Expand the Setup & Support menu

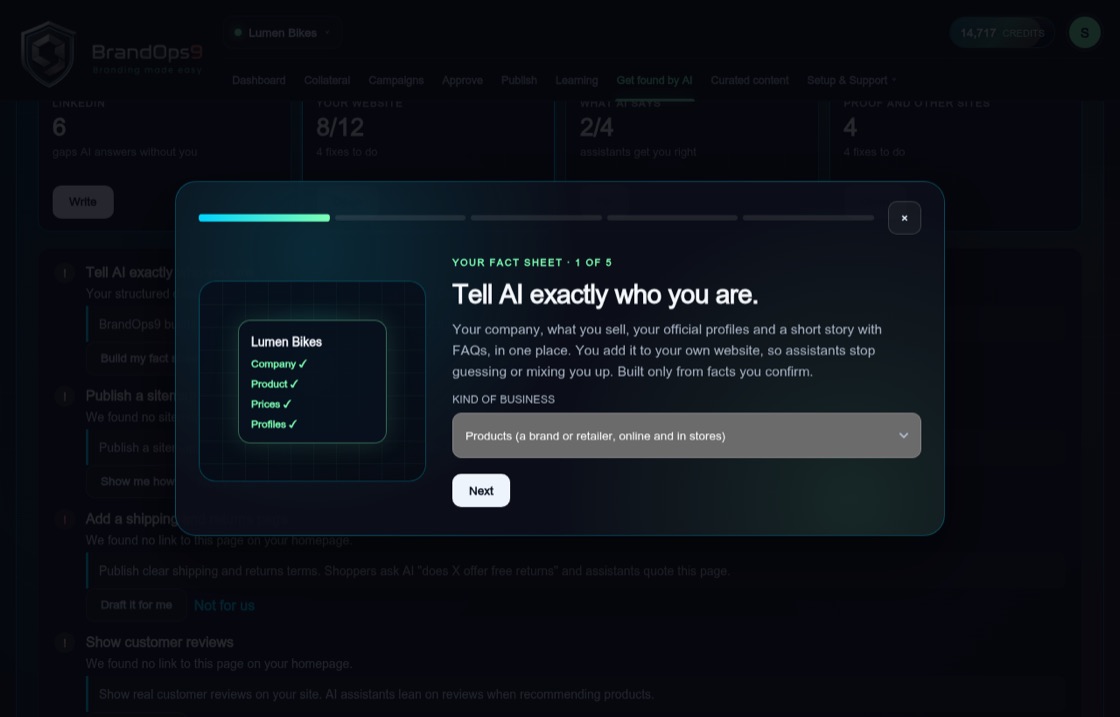click(x=851, y=80)
